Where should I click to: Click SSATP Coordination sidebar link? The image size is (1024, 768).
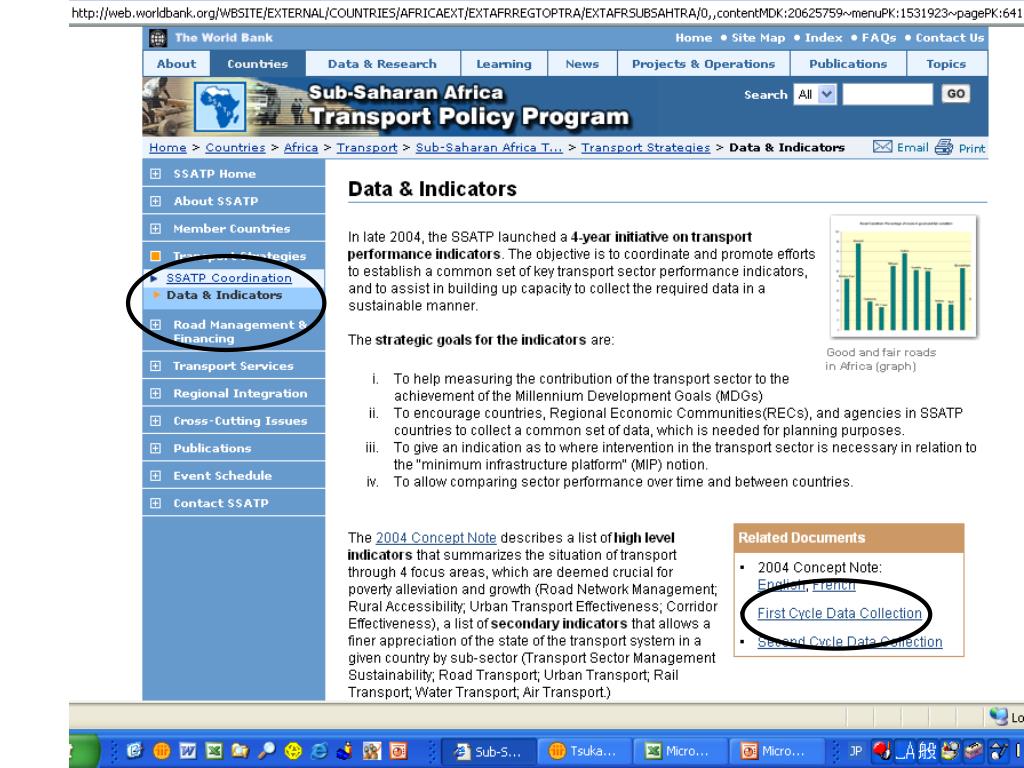[x=229, y=278]
